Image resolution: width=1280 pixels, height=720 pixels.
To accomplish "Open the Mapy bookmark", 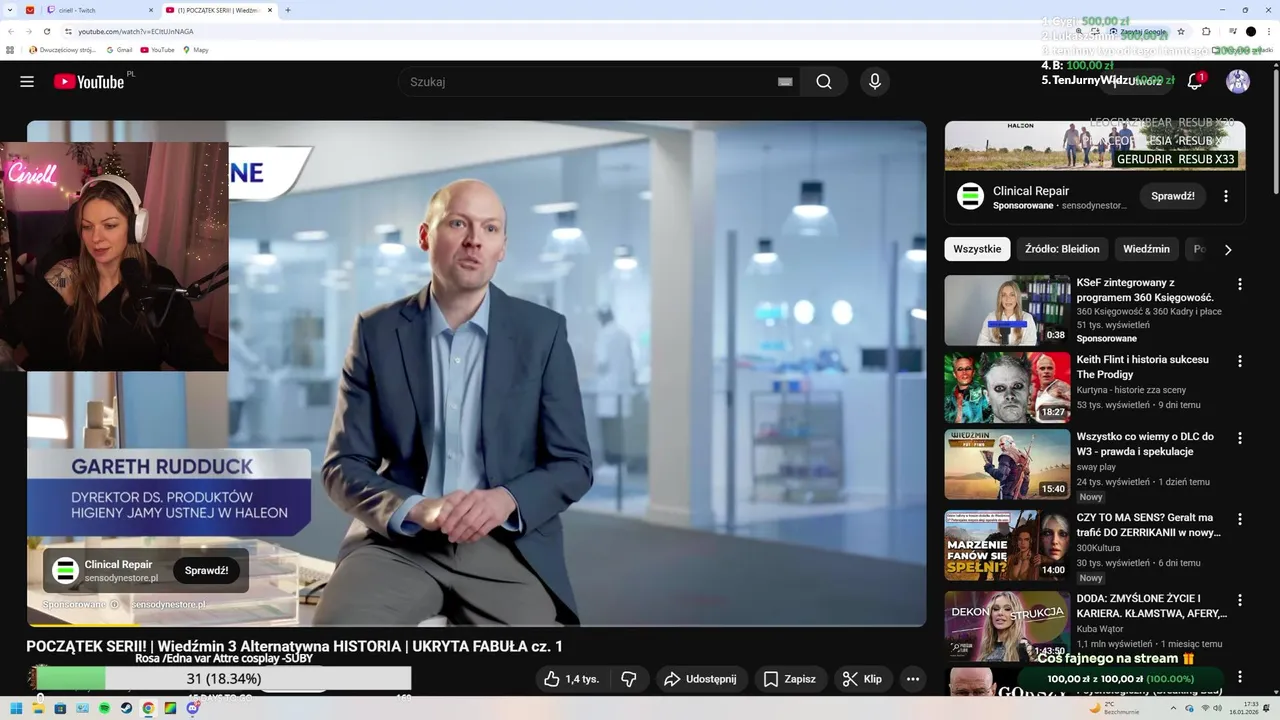I will pyautogui.click(x=196, y=49).
